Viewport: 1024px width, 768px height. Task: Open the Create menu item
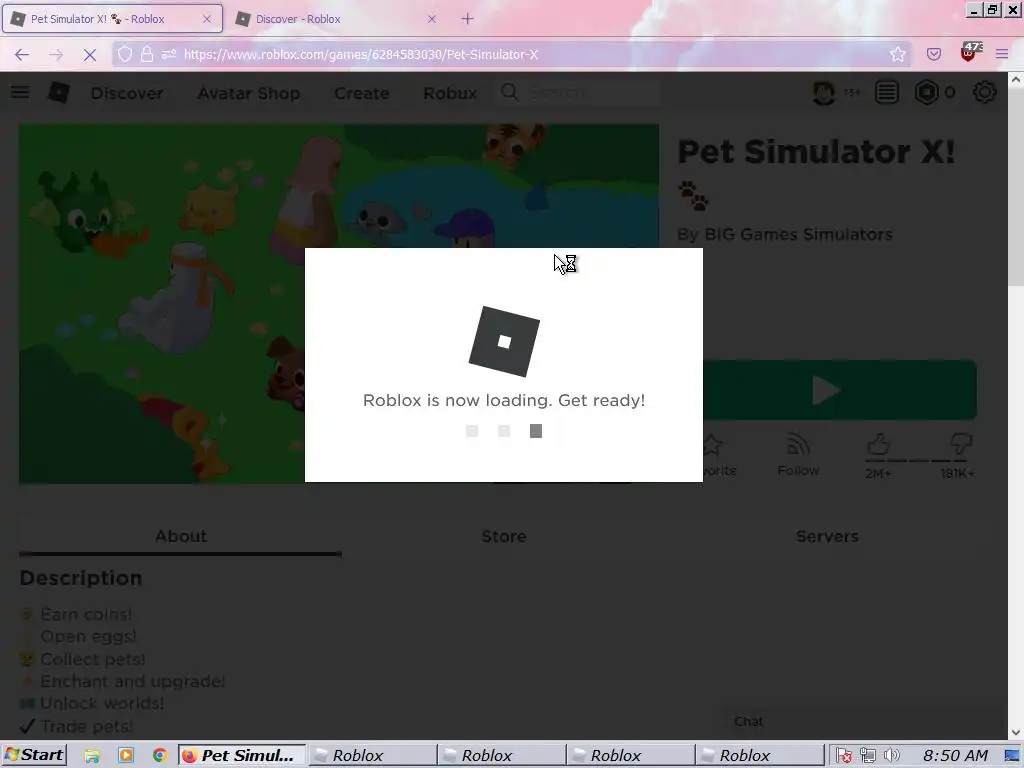362,93
